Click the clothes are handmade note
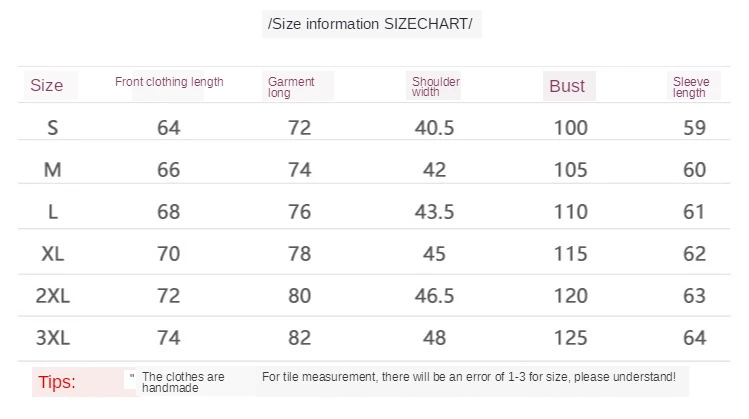Screen dimensions: 749x419 (x=184, y=383)
